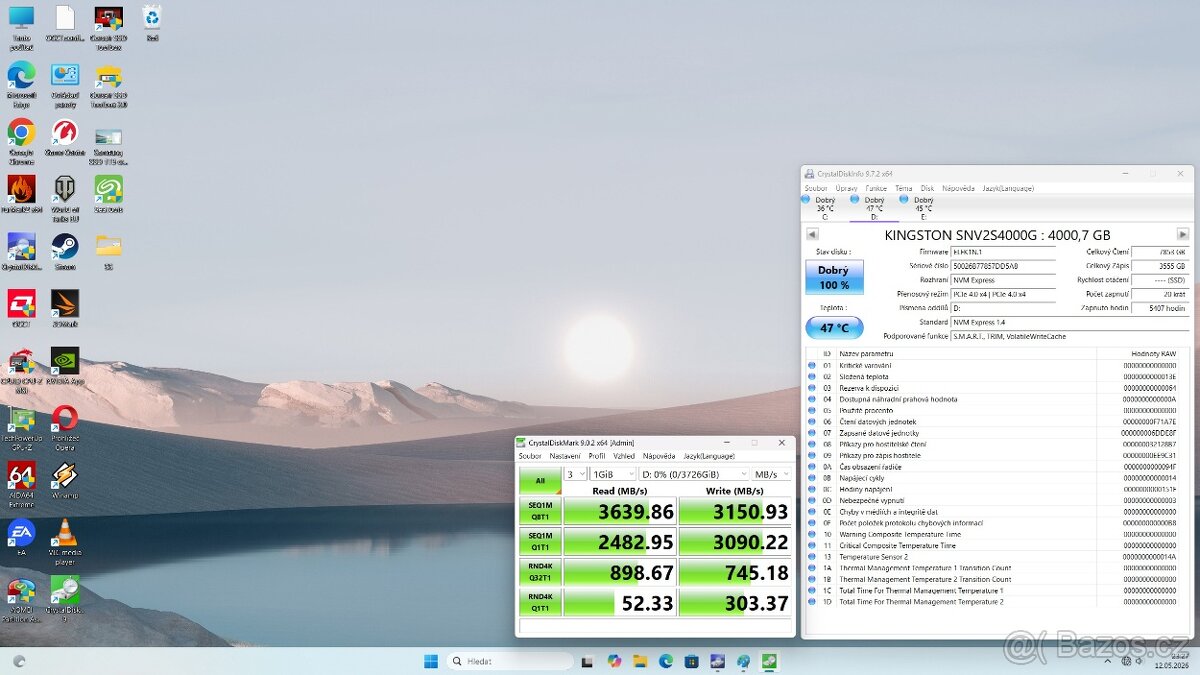Open 3DMark desktop shortcut
Screen dimensions: 1200x675
click(x=65, y=308)
